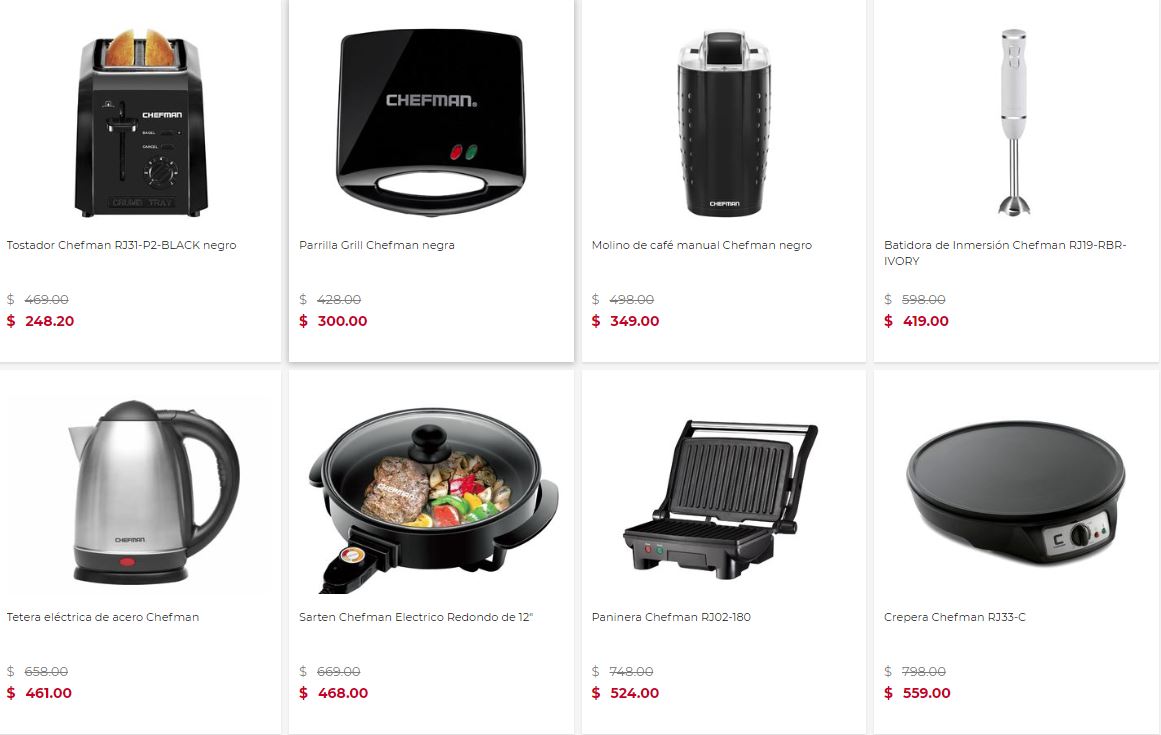This screenshot has height=735, width=1161.
Task: Click the Parrilla Grill Chefman product image
Action: point(431,123)
